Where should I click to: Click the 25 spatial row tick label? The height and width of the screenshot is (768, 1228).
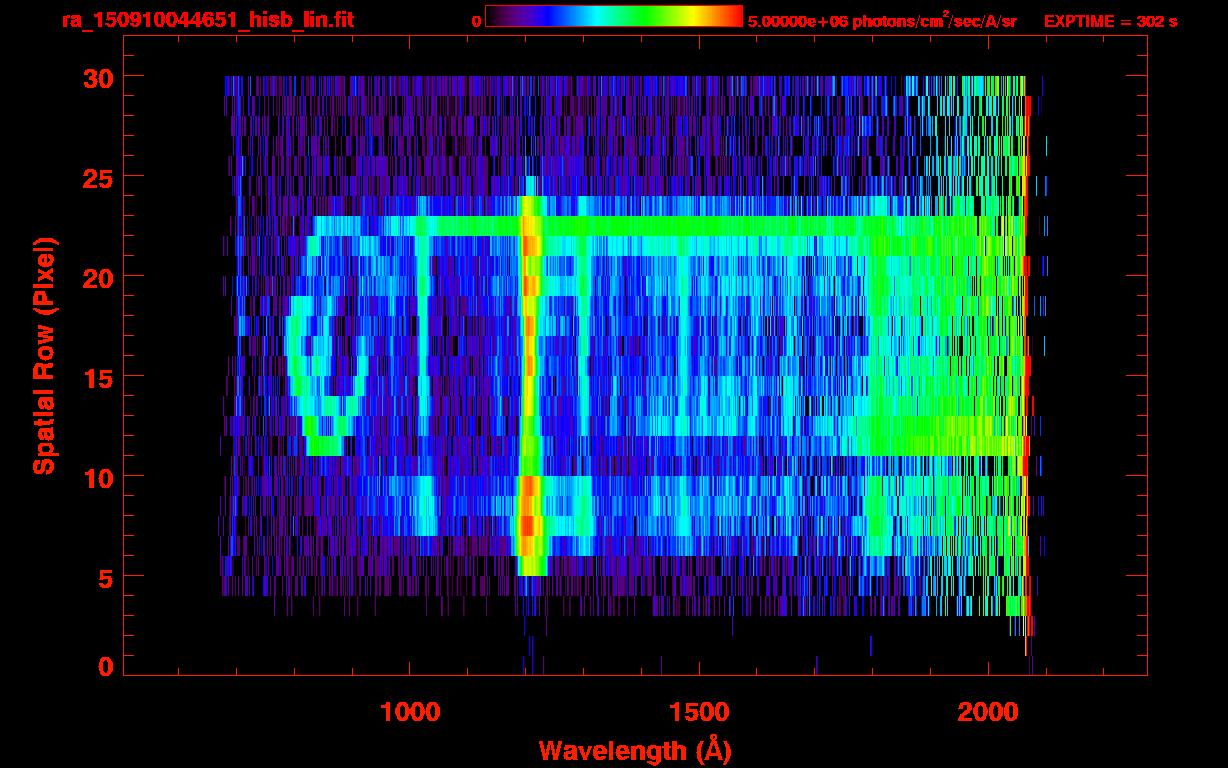(x=97, y=176)
